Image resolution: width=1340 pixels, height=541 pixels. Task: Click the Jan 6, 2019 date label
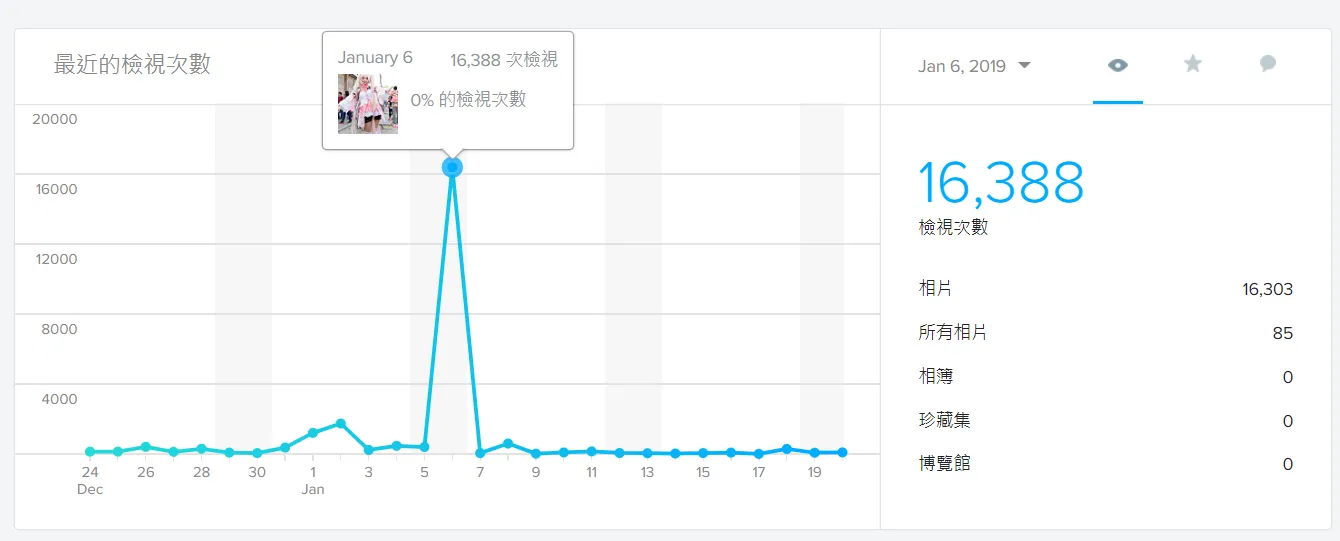[962, 66]
